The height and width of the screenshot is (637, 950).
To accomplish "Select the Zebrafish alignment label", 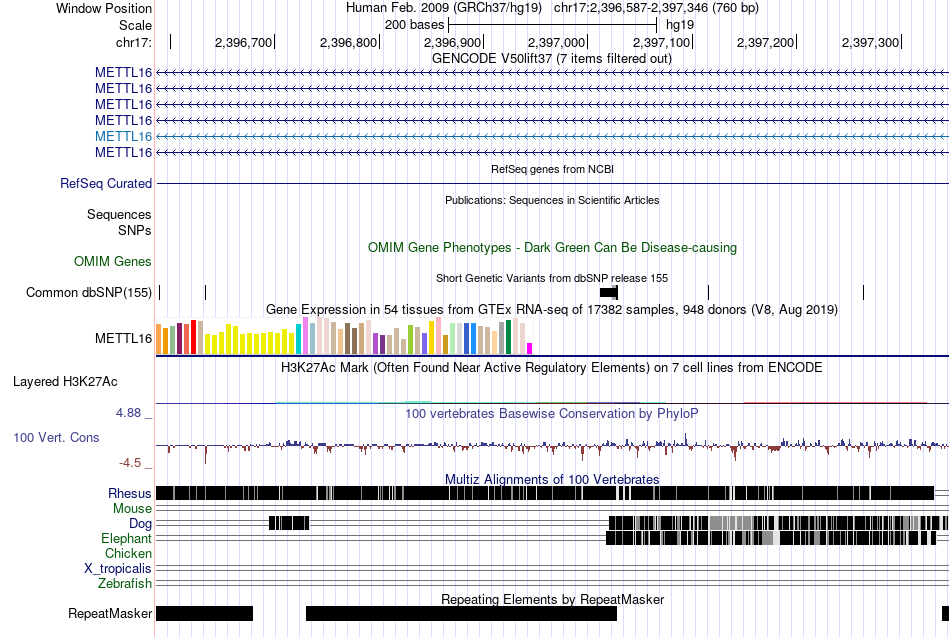I will pos(125,584).
